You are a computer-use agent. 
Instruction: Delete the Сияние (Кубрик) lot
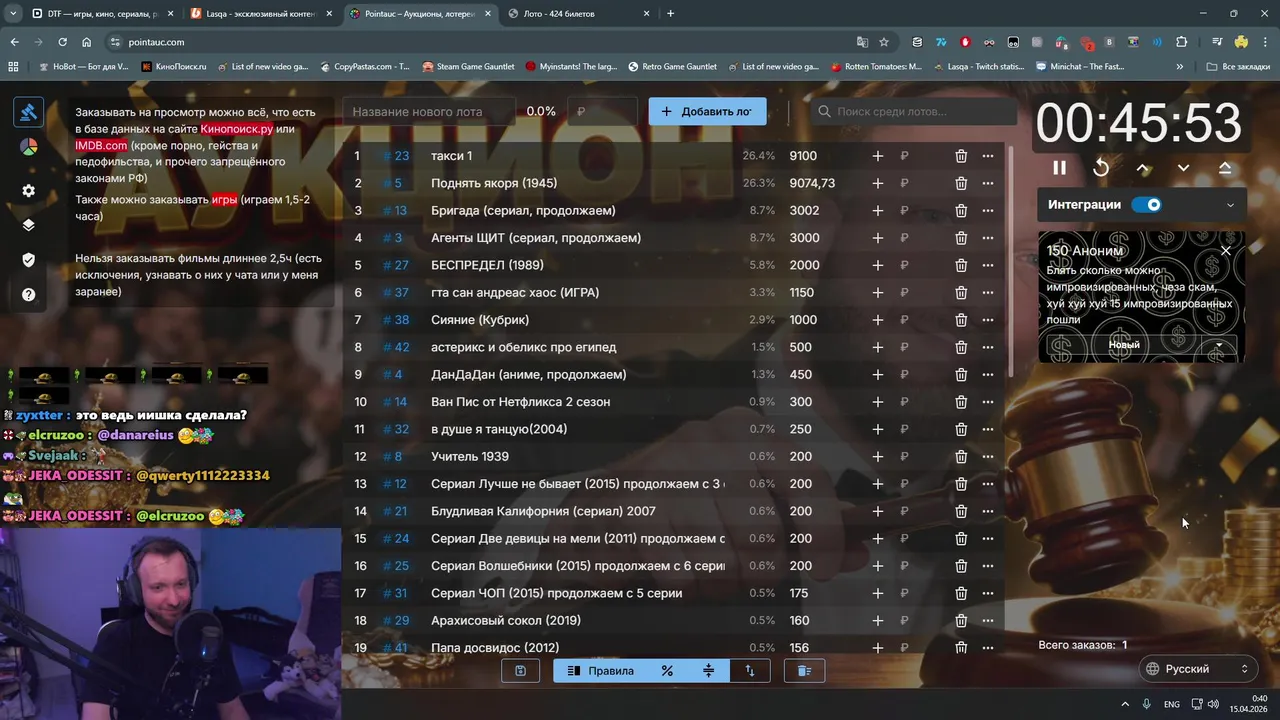(x=961, y=320)
